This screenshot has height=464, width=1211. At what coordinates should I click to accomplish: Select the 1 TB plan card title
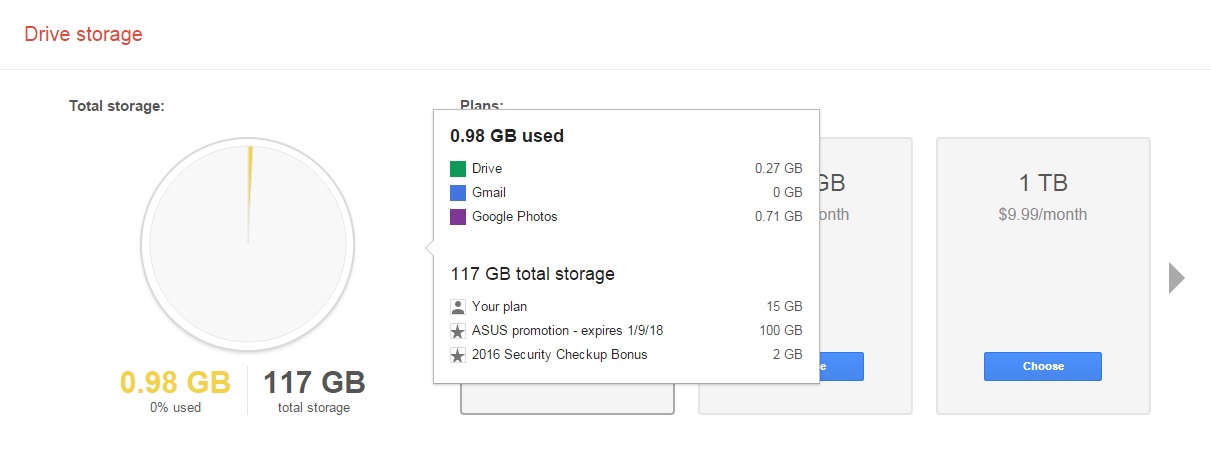click(1043, 183)
